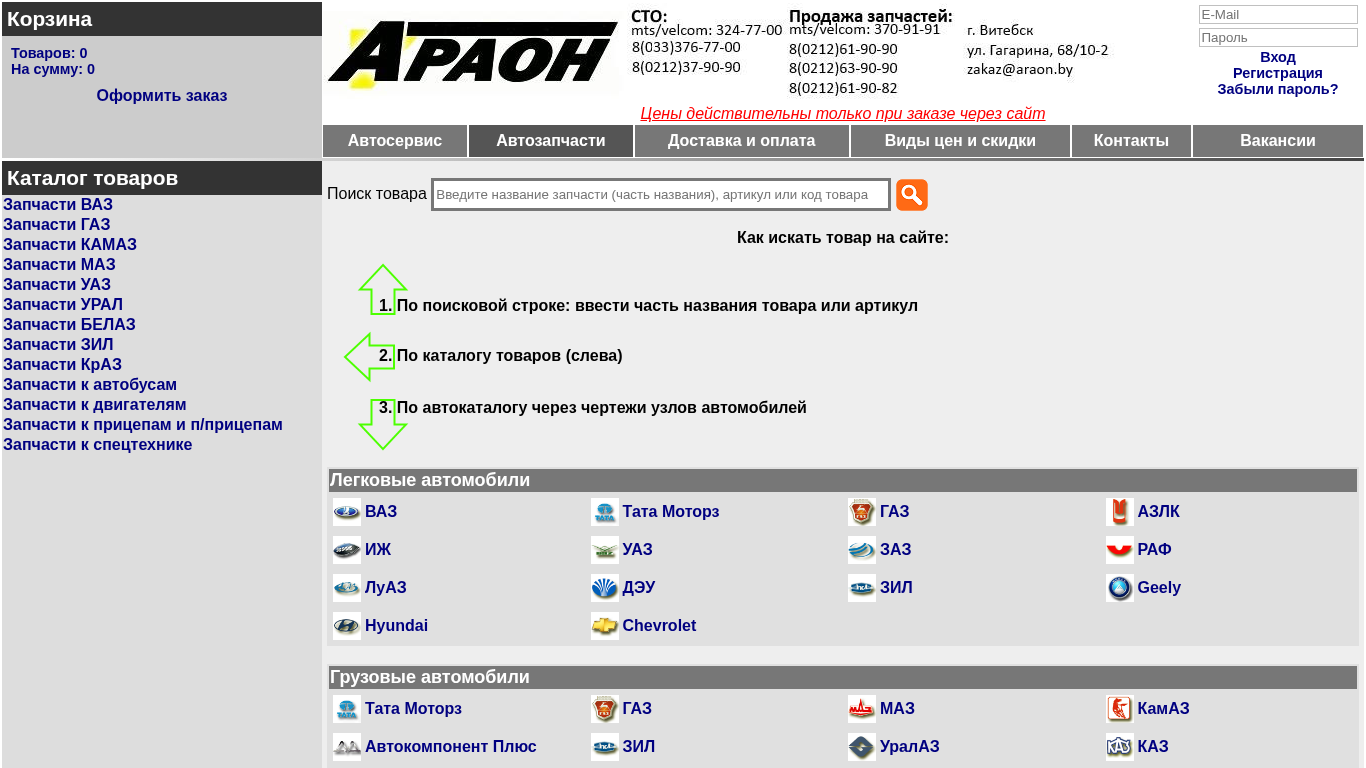
Task: Open the Вакансии menu item
Action: tap(1278, 141)
